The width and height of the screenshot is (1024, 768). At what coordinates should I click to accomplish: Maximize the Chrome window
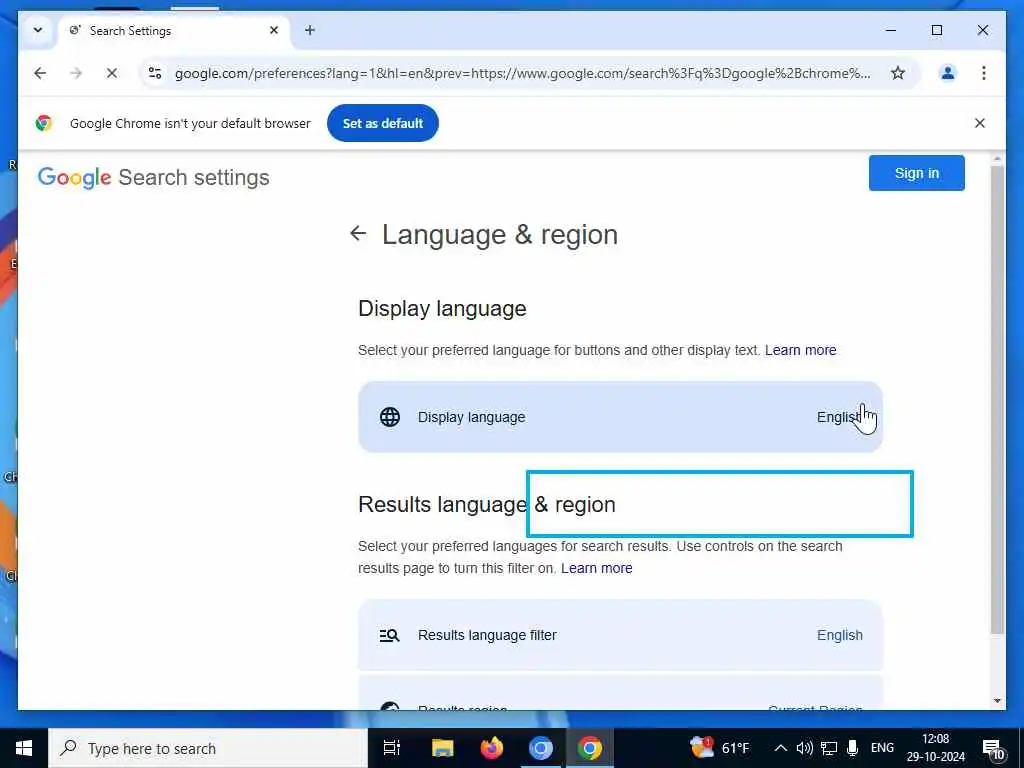tap(936, 30)
